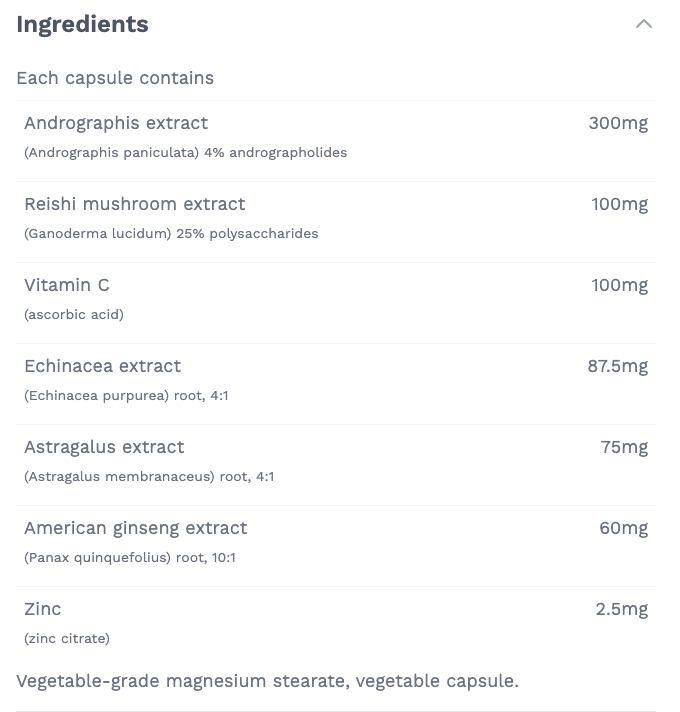Click the '4% andrographolides' description line
Screen dimensions: 680x712
click(185, 153)
